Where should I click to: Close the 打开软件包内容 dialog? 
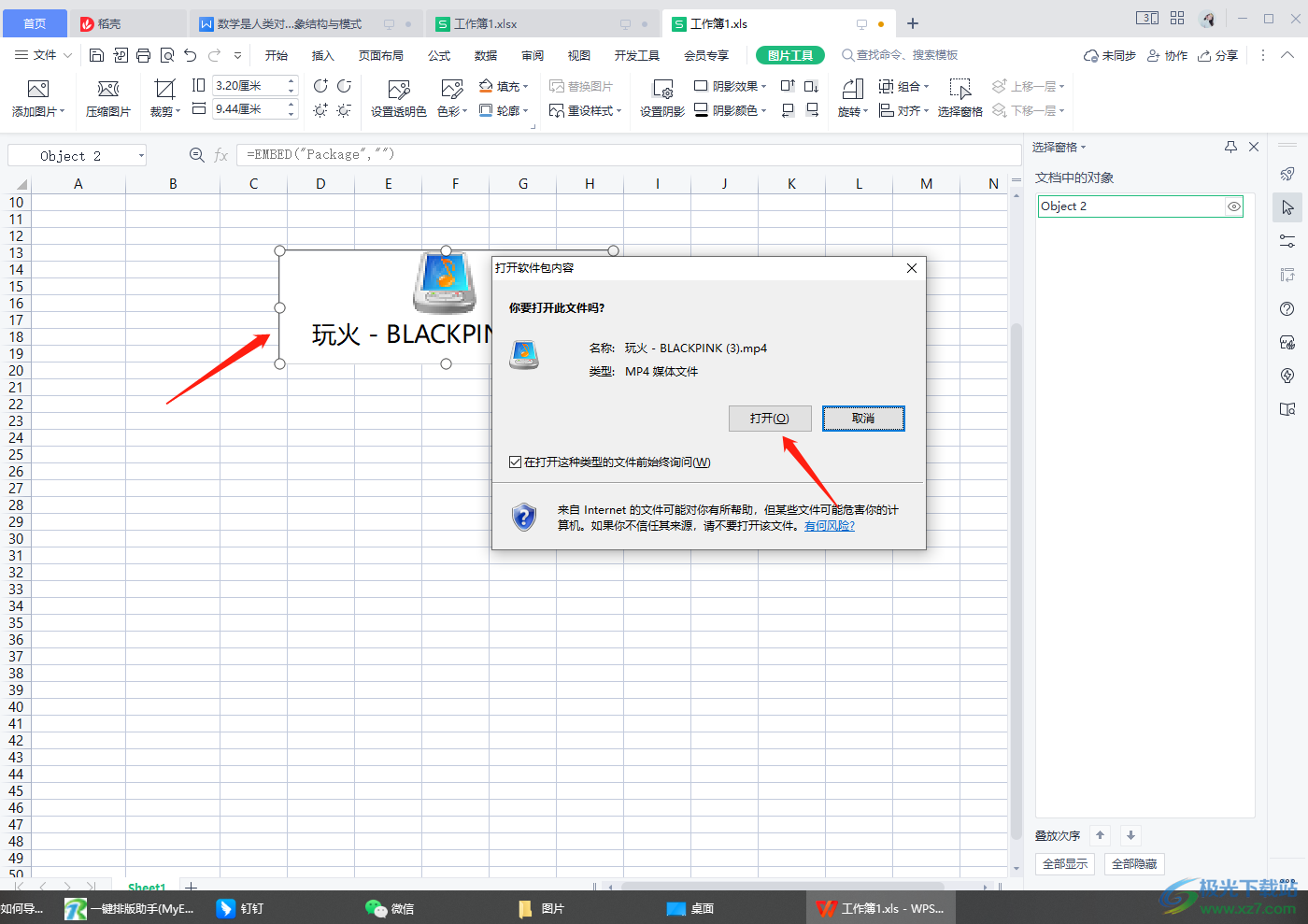click(912, 268)
